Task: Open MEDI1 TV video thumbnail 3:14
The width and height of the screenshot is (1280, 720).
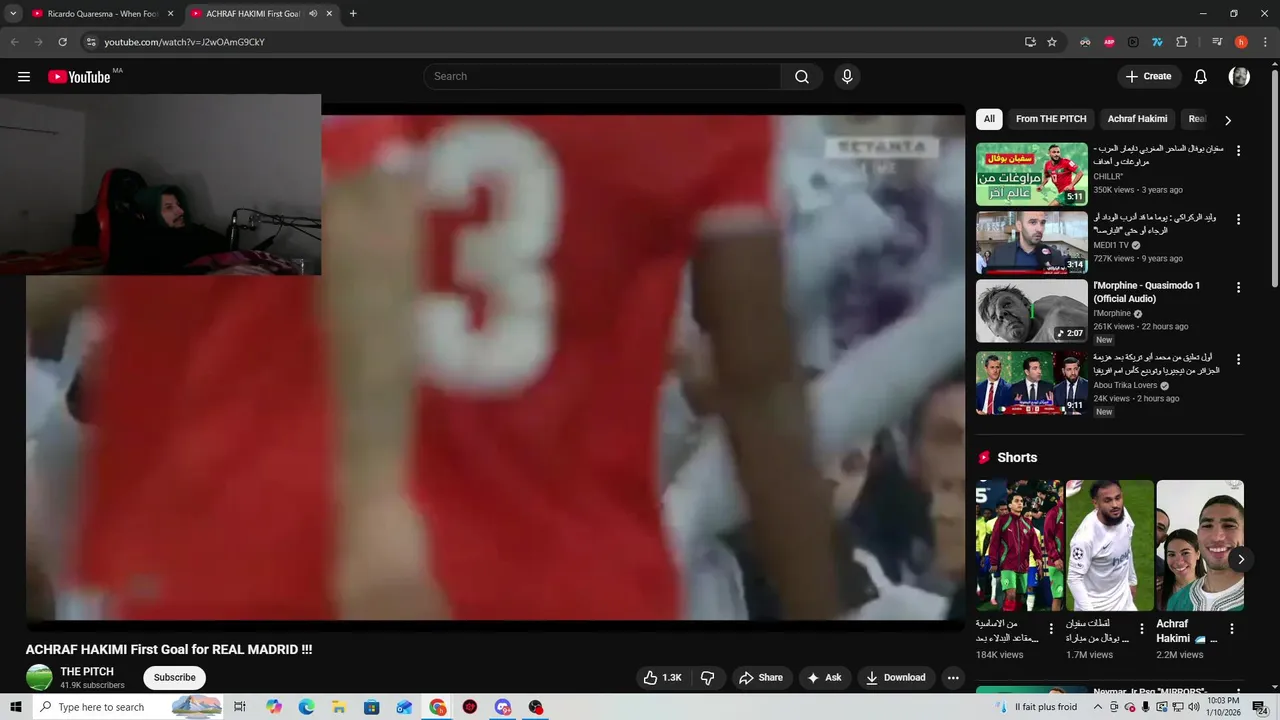Action: tap(1032, 242)
